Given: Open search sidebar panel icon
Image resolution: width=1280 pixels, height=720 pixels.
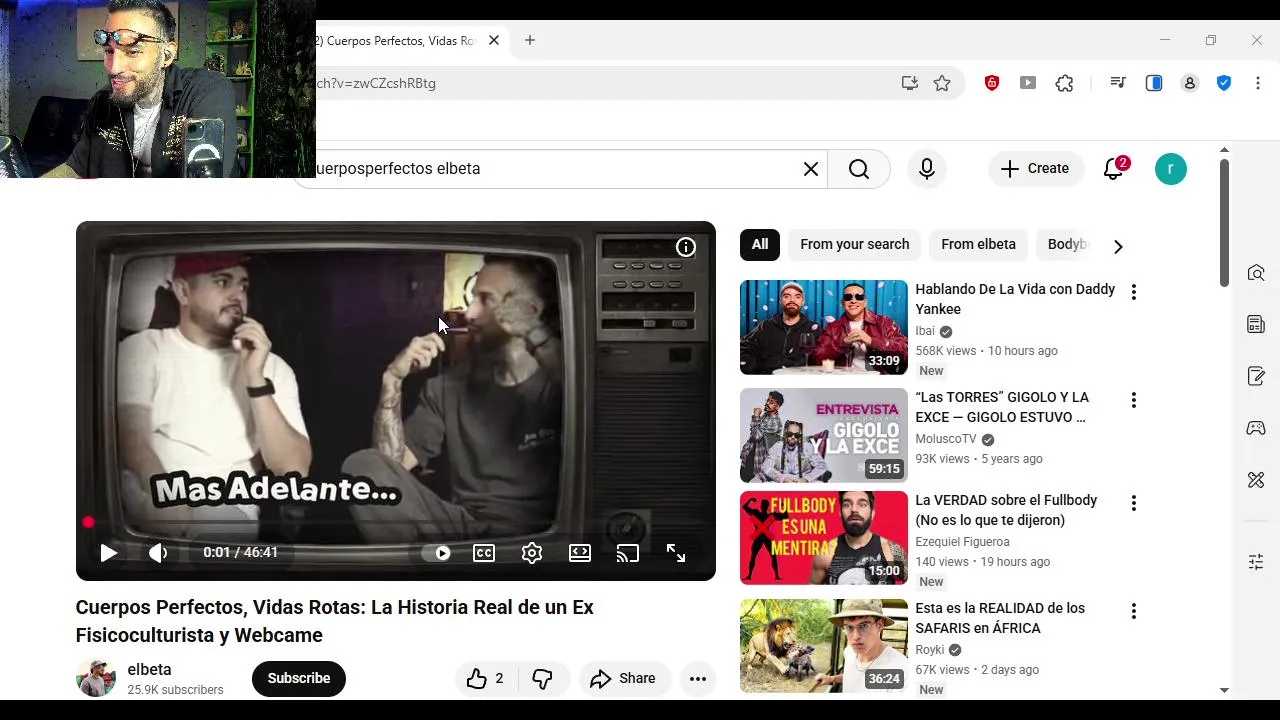Looking at the screenshot, I should coord(1256,273).
